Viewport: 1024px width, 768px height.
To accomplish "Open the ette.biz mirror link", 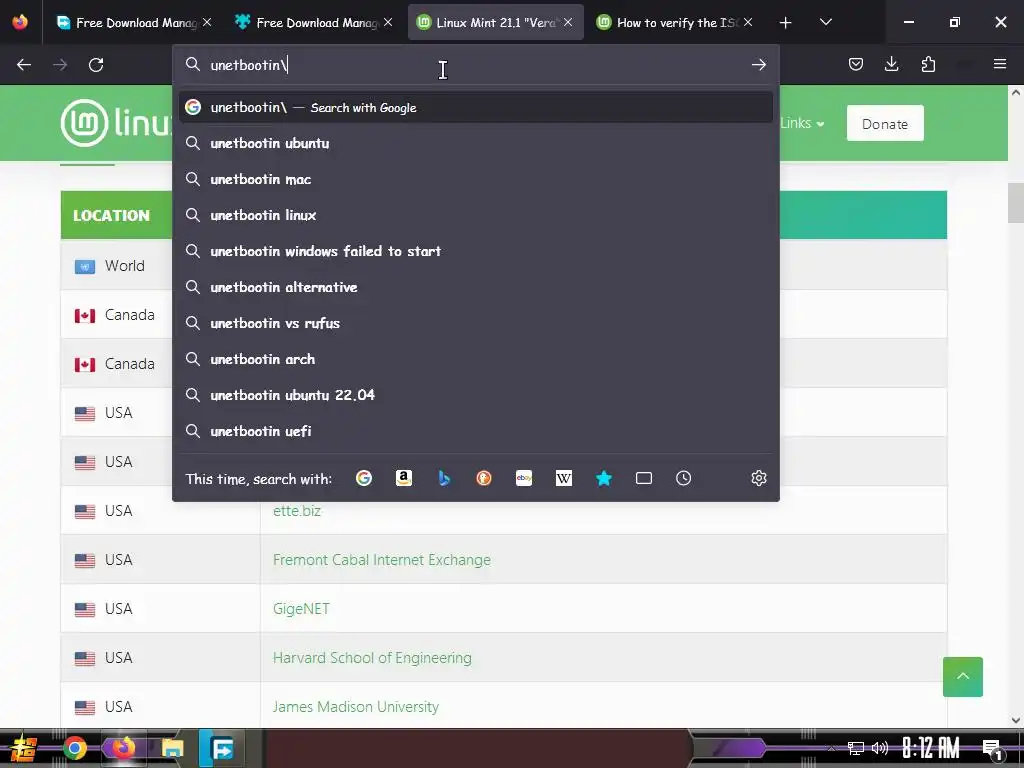I will pyautogui.click(x=296, y=511).
